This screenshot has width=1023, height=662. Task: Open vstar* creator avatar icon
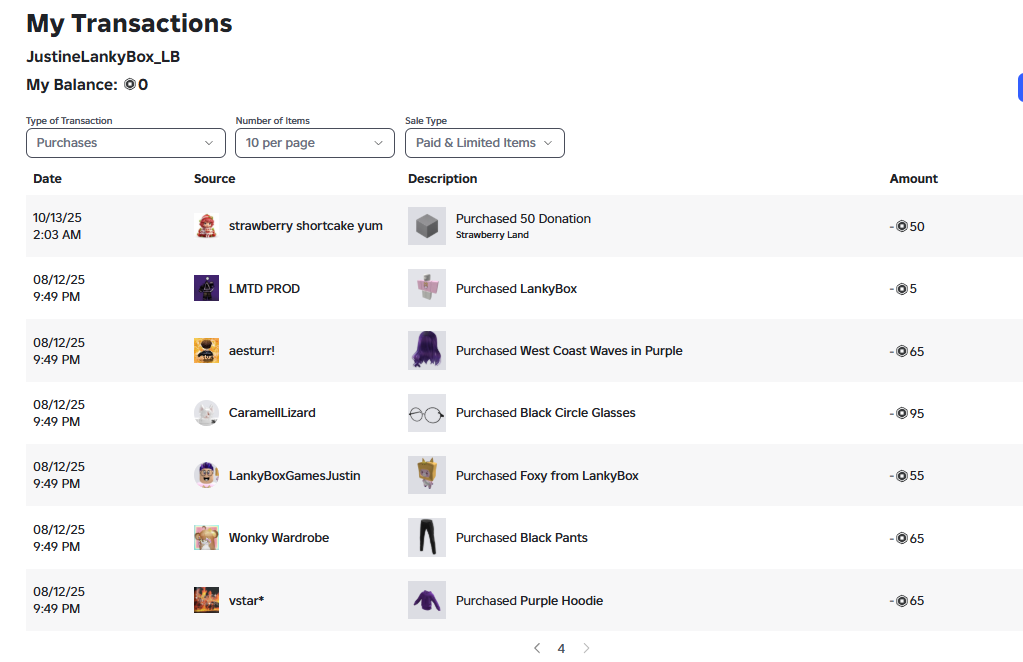[x=206, y=600]
